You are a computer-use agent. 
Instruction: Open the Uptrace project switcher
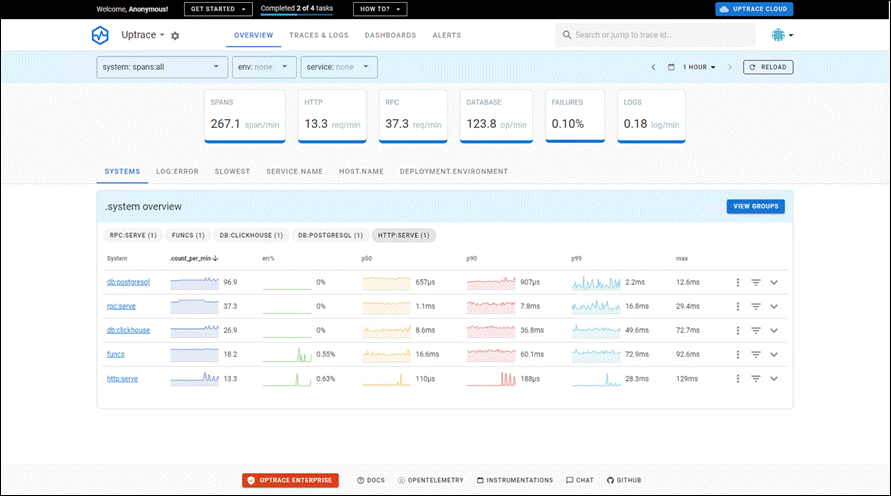143,35
